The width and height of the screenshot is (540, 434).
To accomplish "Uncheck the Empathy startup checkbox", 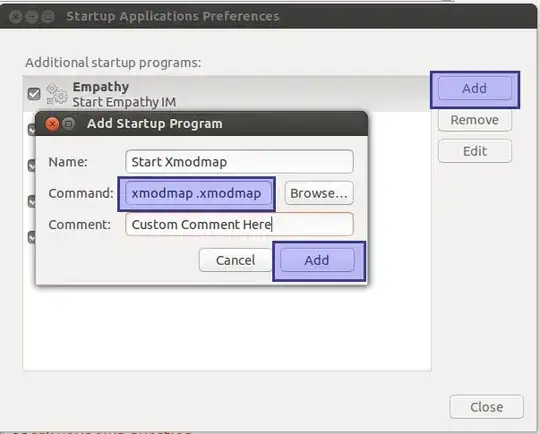I will pyautogui.click(x=34, y=94).
